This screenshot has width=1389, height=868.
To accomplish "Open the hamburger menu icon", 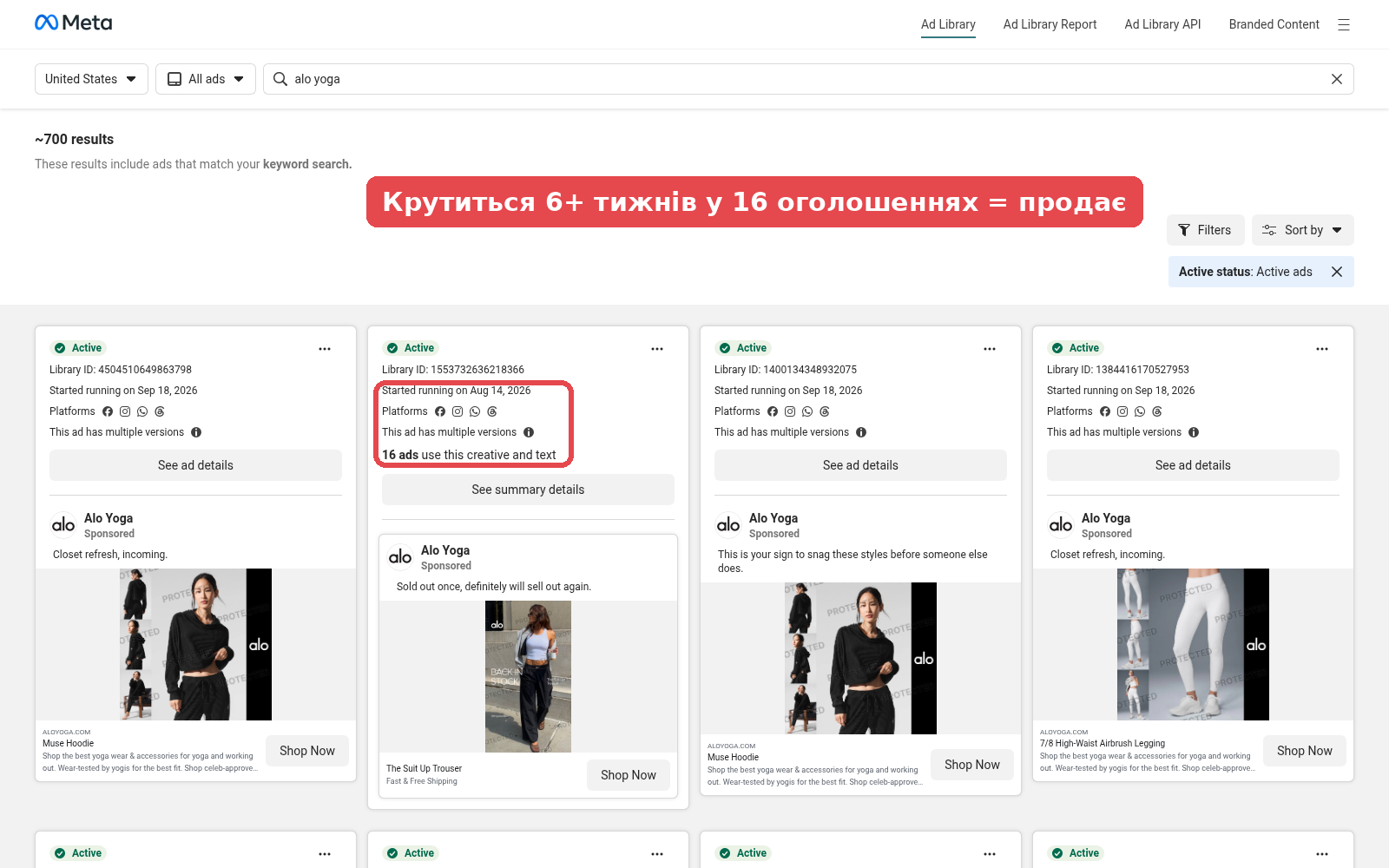I will (1344, 24).
